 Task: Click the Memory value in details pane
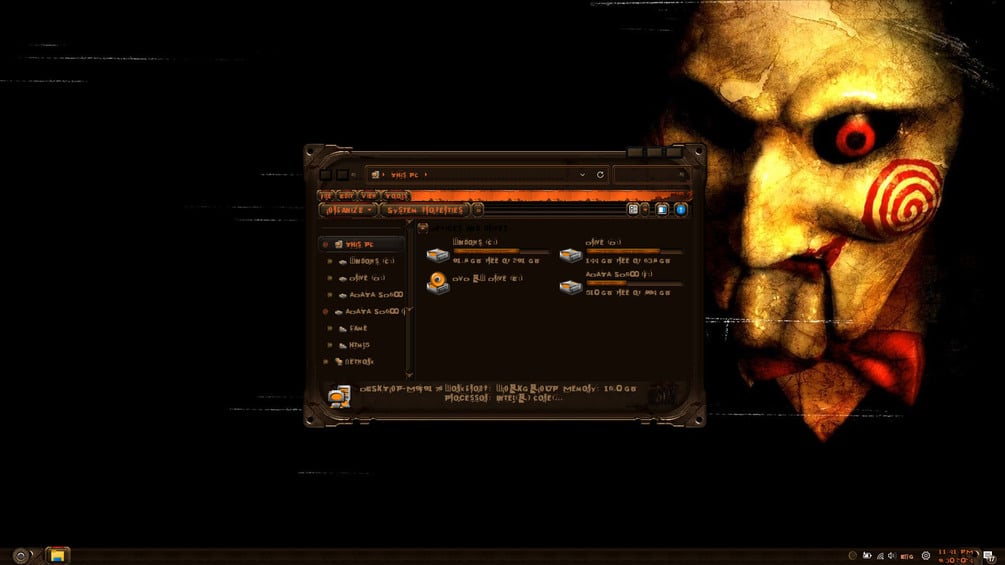[x=621, y=389]
